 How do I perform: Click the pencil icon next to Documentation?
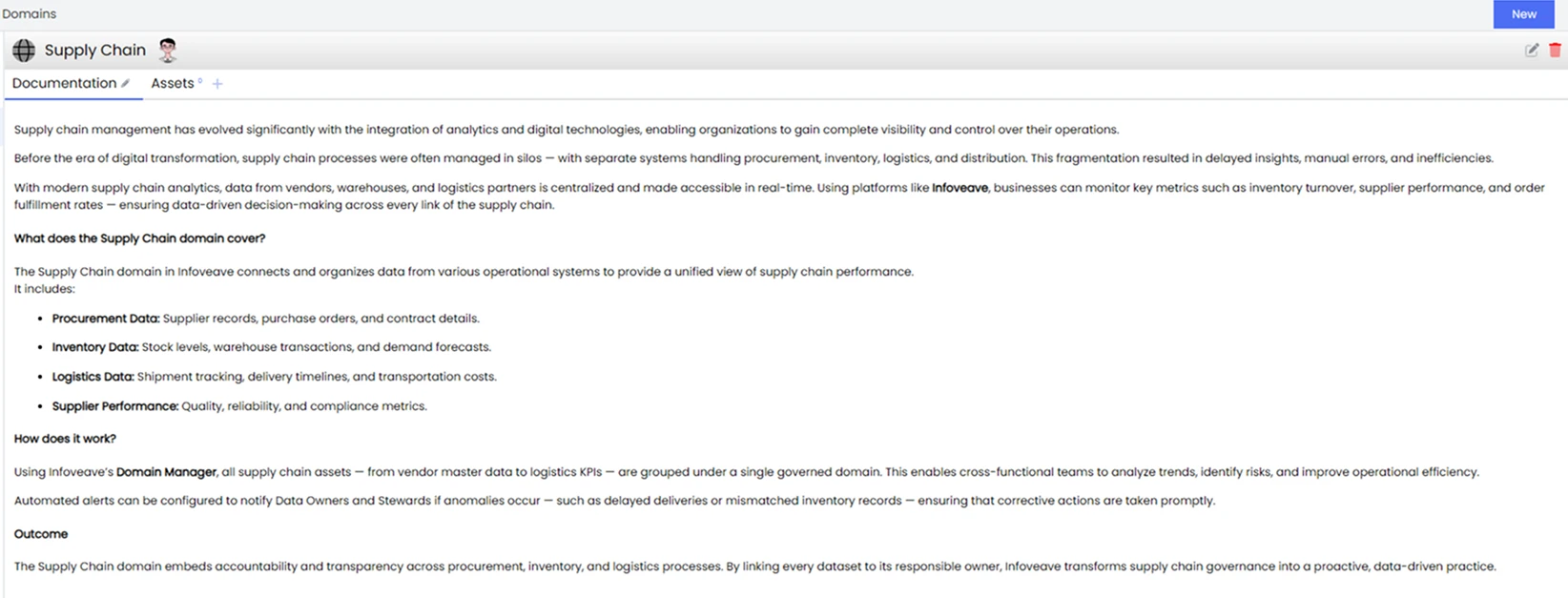click(126, 84)
